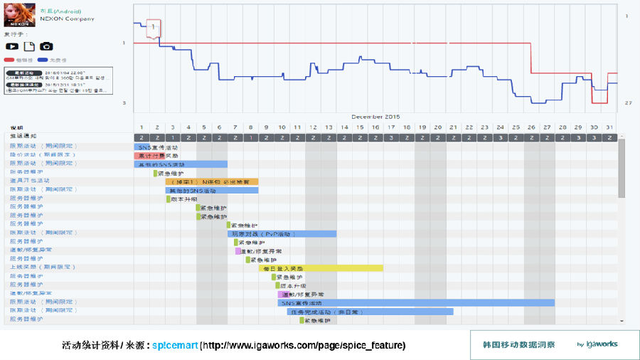Click the video play icon
This screenshot has width=640, height=360.
coord(12,47)
